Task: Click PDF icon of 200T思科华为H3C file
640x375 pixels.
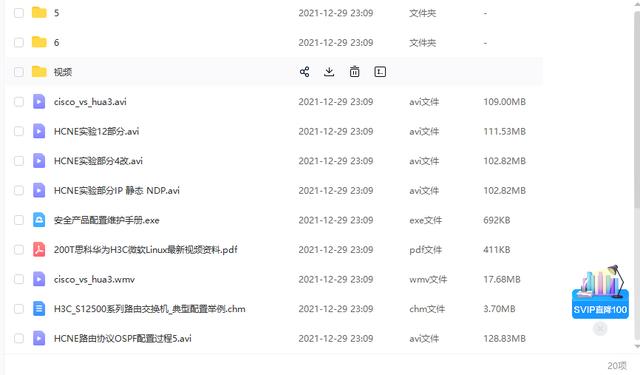Action: pyautogui.click(x=39, y=249)
